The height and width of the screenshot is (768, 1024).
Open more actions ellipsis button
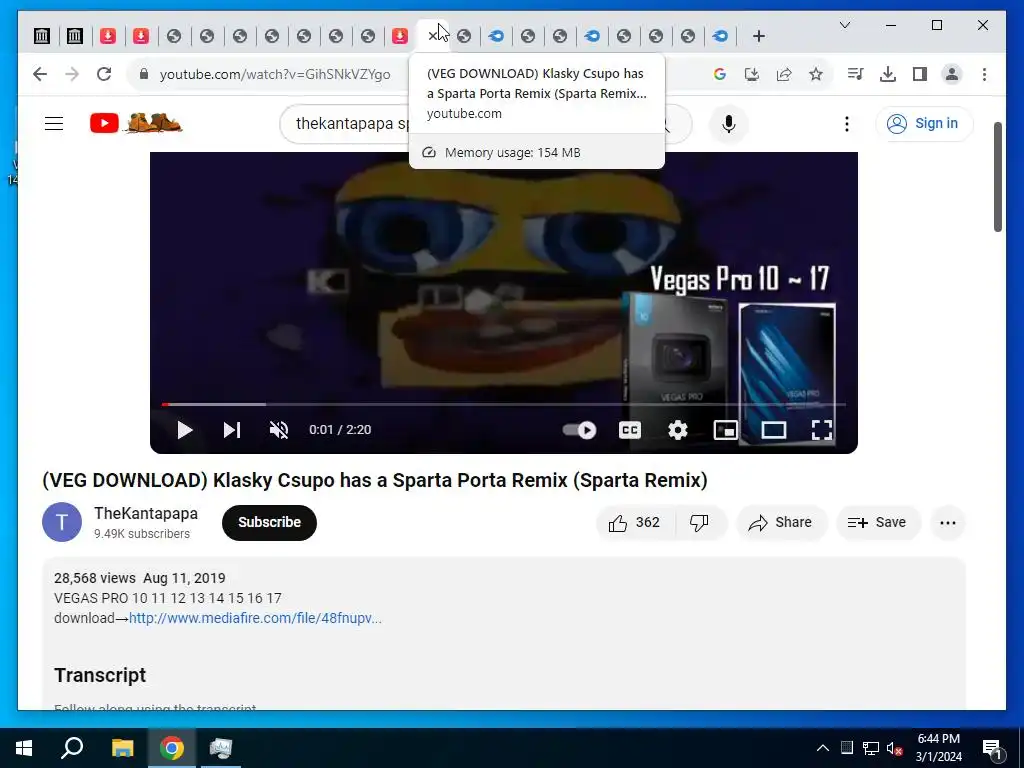948,522
